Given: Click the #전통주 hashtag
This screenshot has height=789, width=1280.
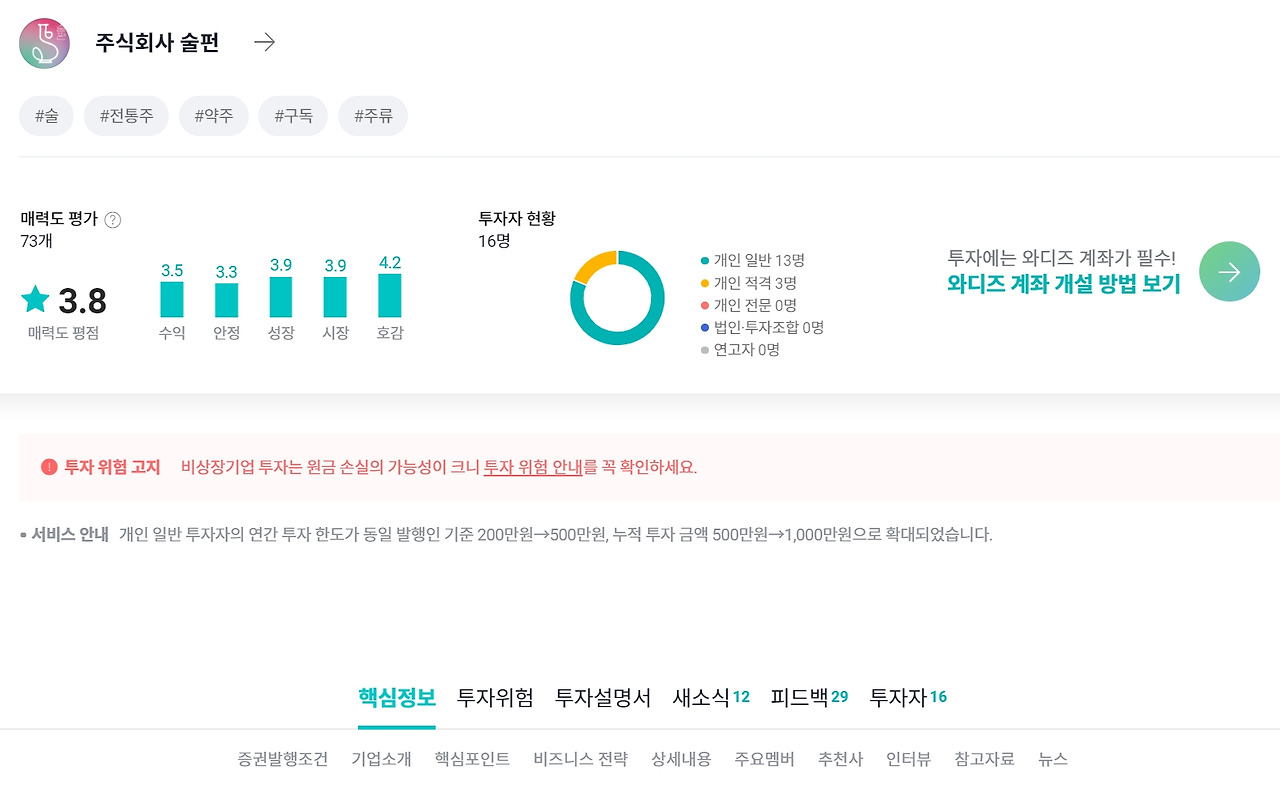Looking at the screenshot, I should coord(126,115).
